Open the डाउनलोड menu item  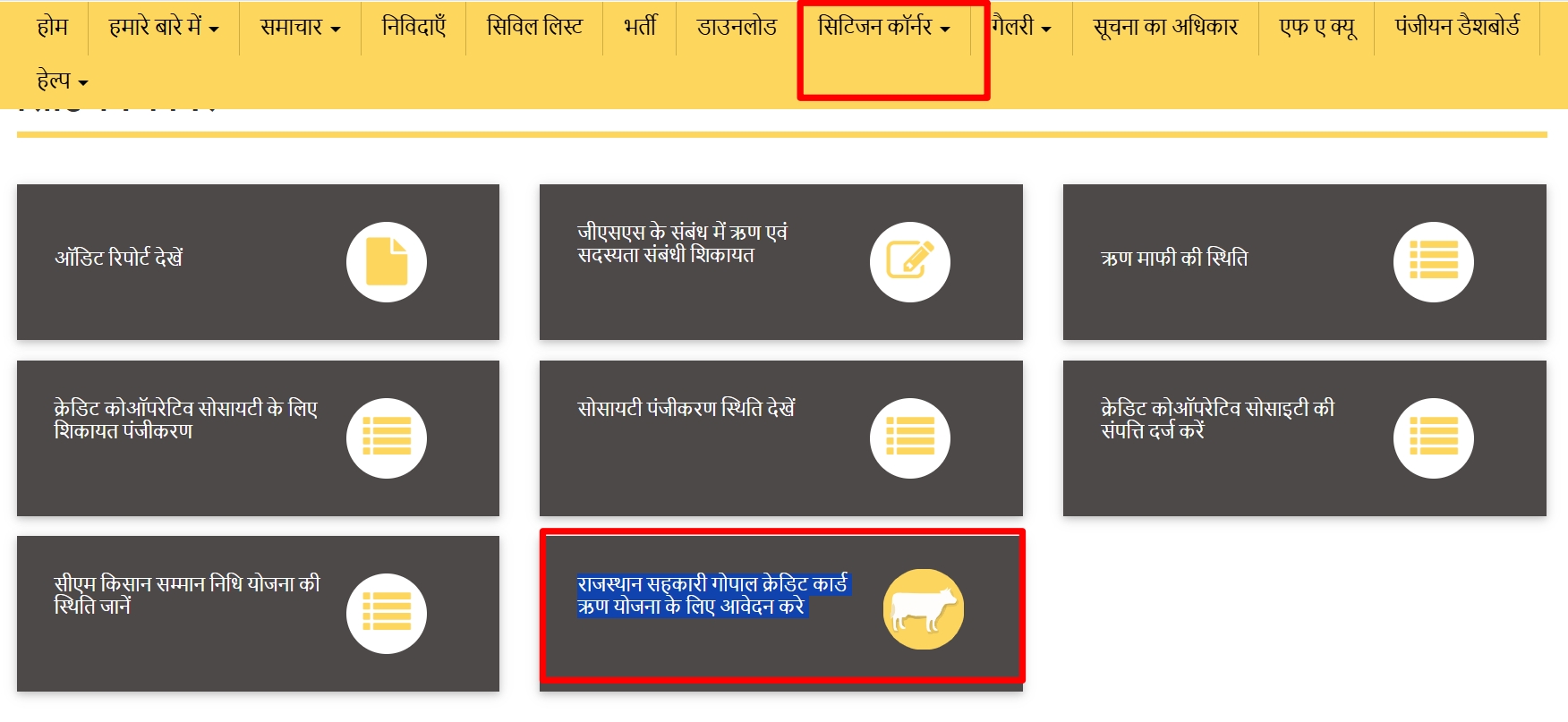pos(737,28)
